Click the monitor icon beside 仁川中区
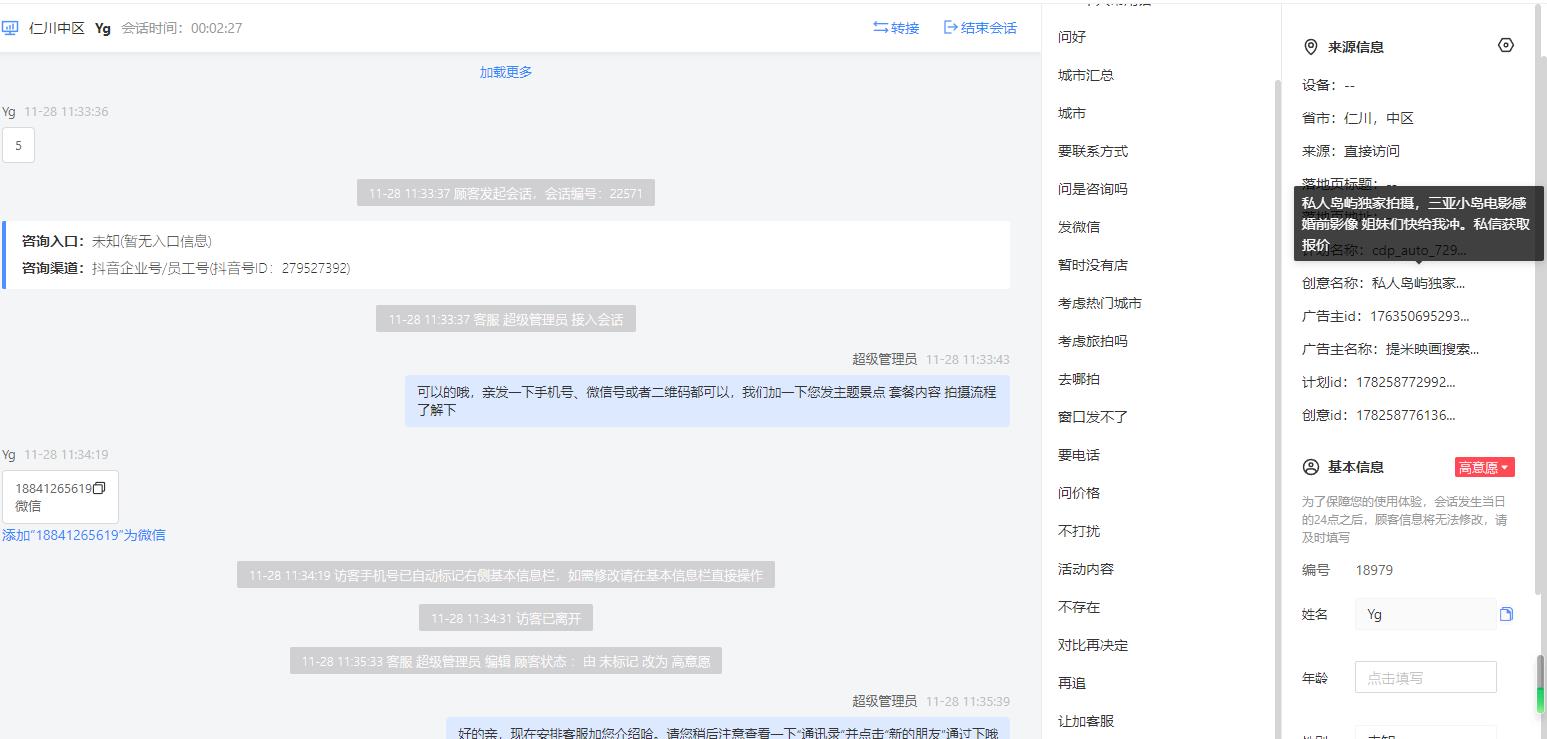The image size is (1547, 739). pyautogui.click(x=10, y=28)
